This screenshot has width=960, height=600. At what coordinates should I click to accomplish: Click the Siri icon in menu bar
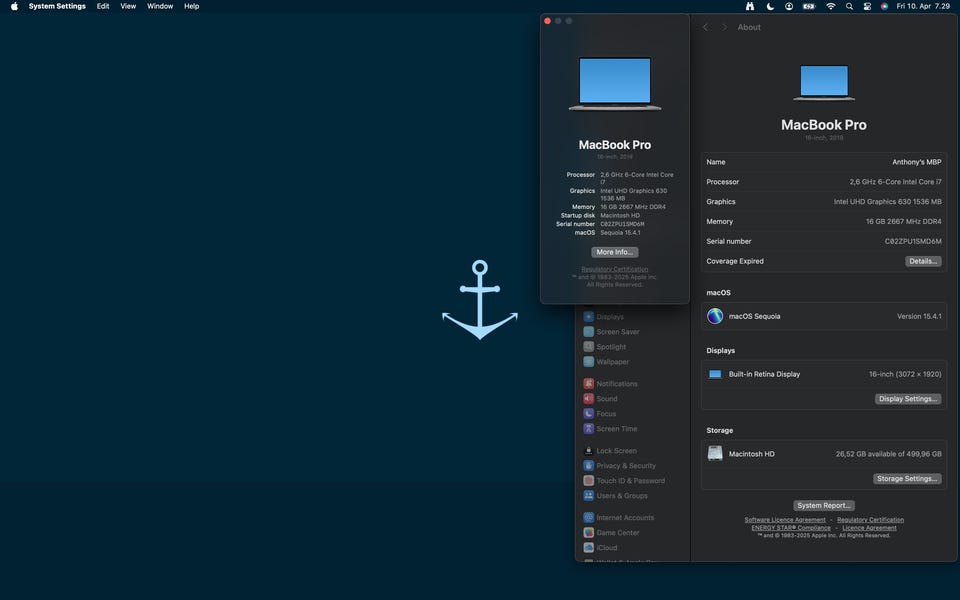884,6
